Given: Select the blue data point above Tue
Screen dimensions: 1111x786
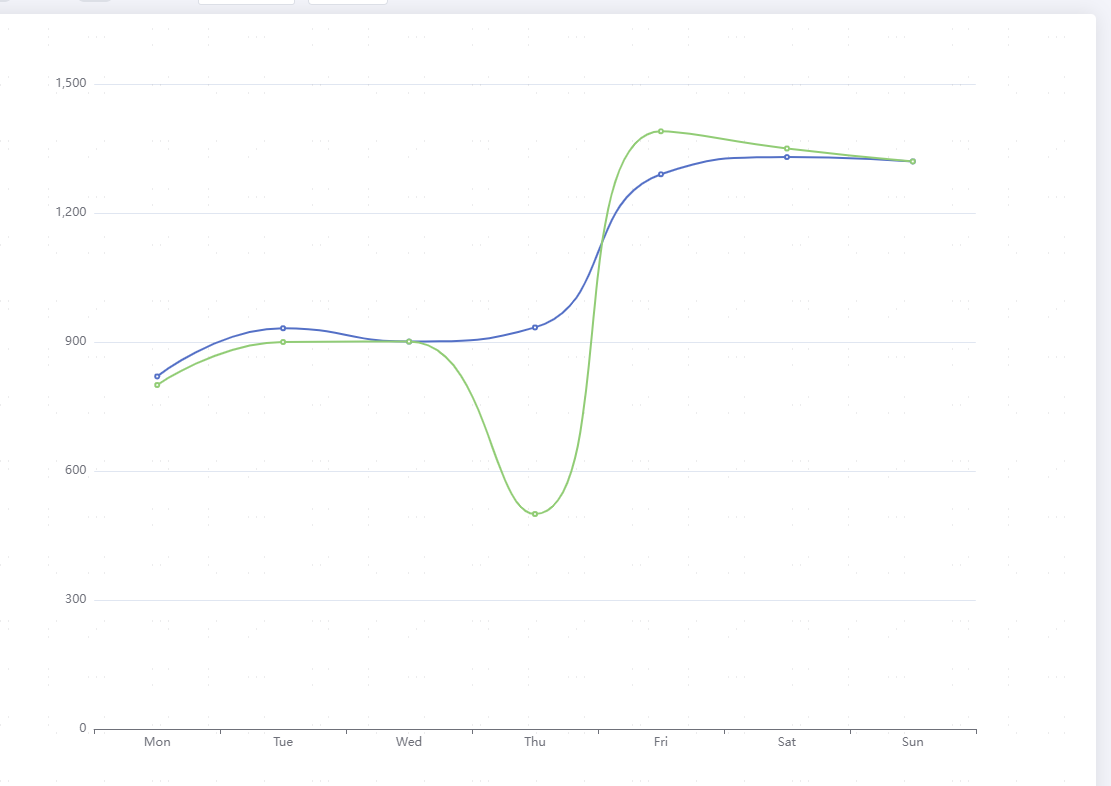Looking at the screenshot, I should click(x=283, y=328).
